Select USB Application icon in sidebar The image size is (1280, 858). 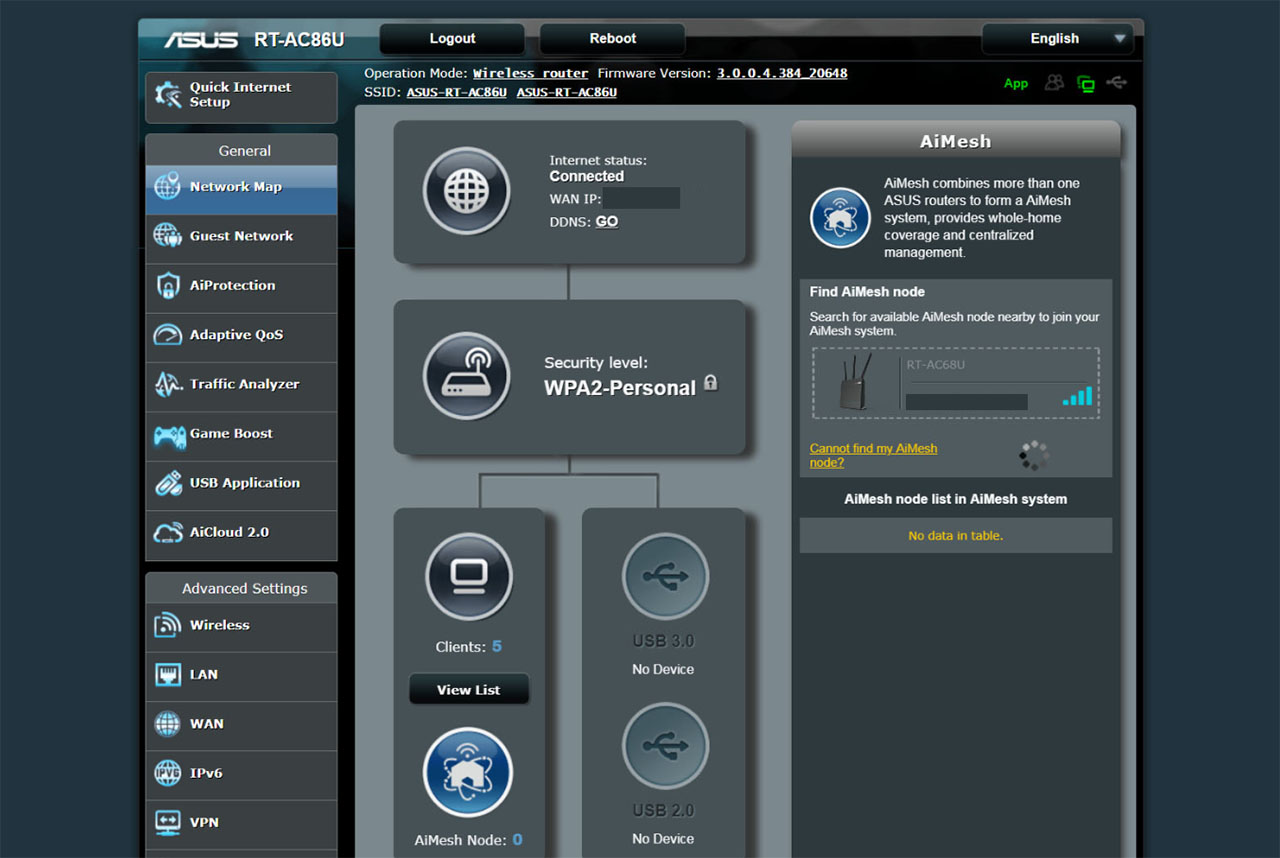click(168, 483)
